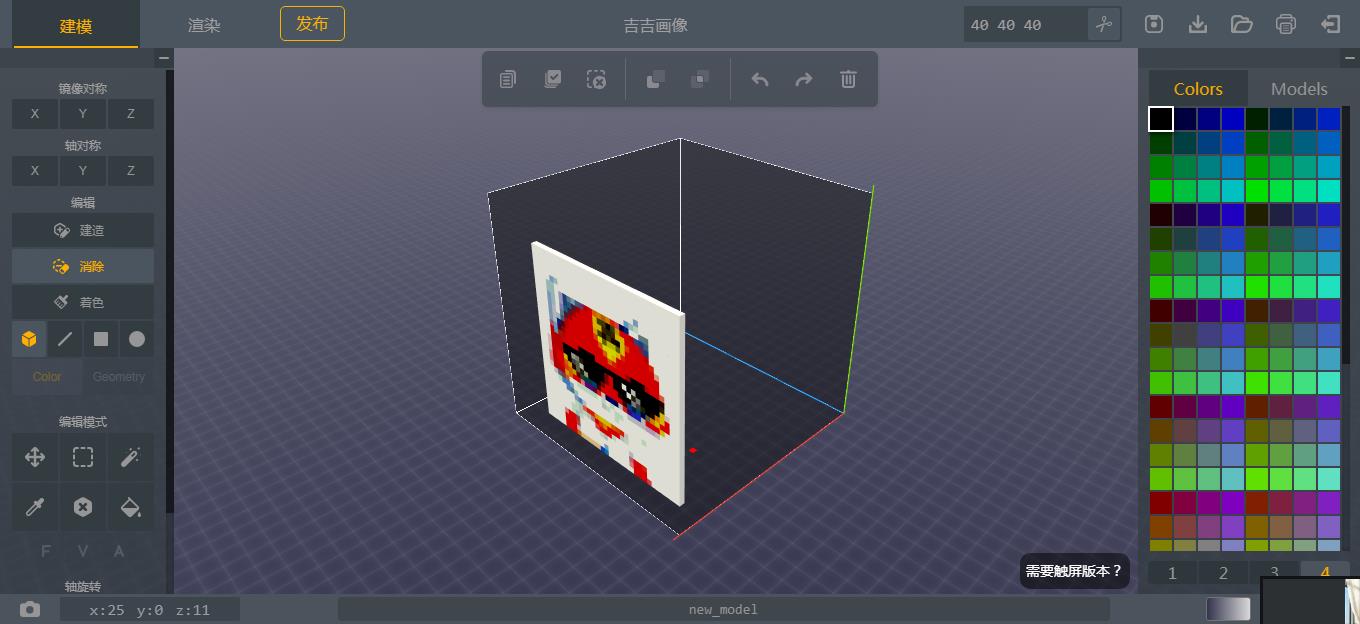Toggle mirror symmetry X under 镜像对称

35,114
